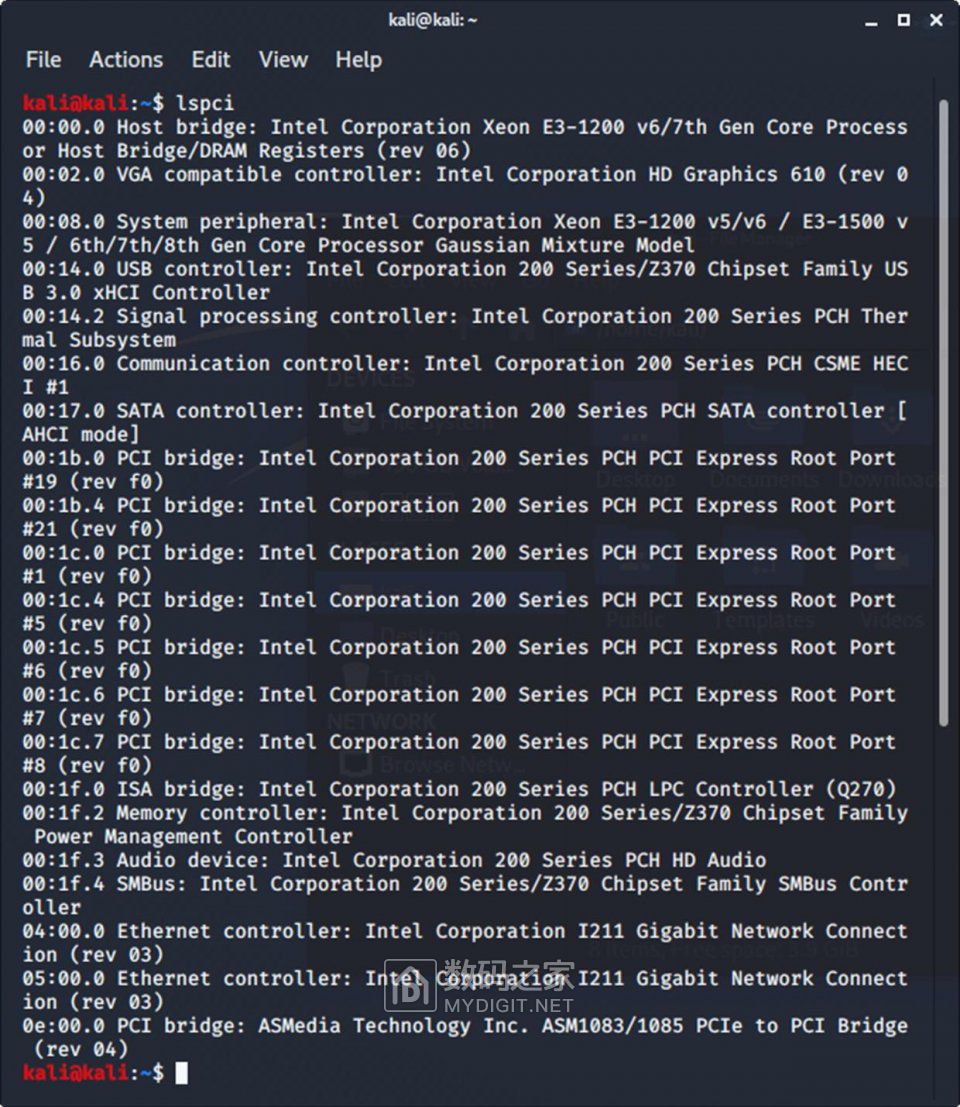Click the 00:1f.3 Audio device line
960x1107 pixels.
pyautogui.click(x=395, y=860)
